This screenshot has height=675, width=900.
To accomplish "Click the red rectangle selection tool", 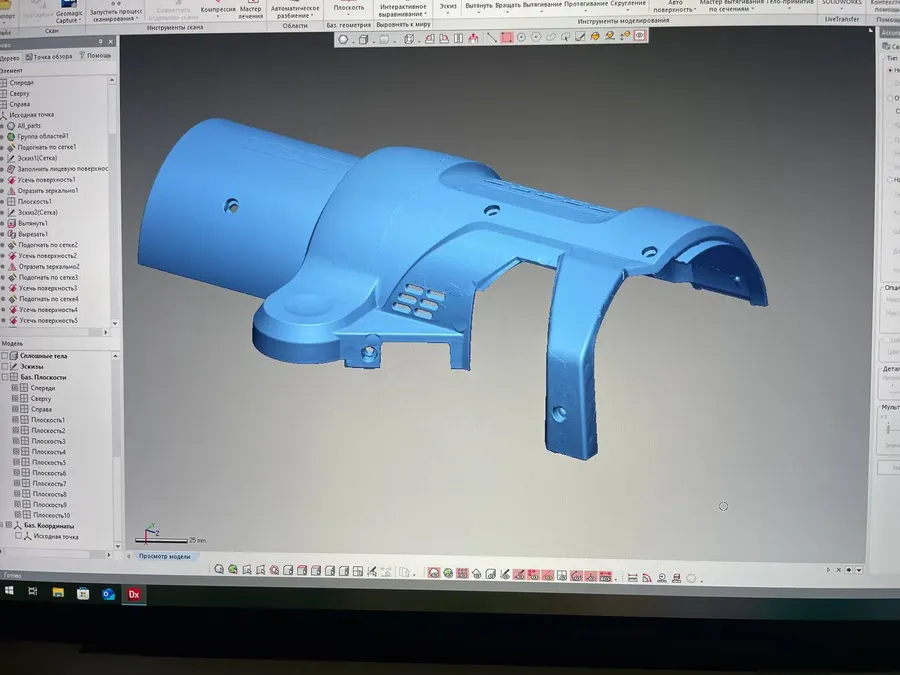I will [506, 37].
